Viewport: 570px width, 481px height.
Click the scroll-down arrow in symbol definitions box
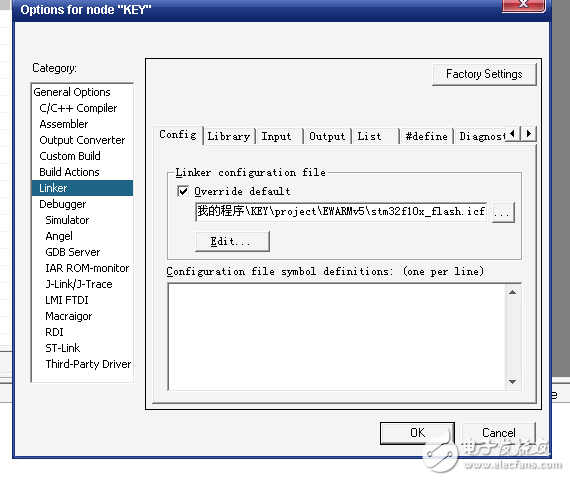513,382
